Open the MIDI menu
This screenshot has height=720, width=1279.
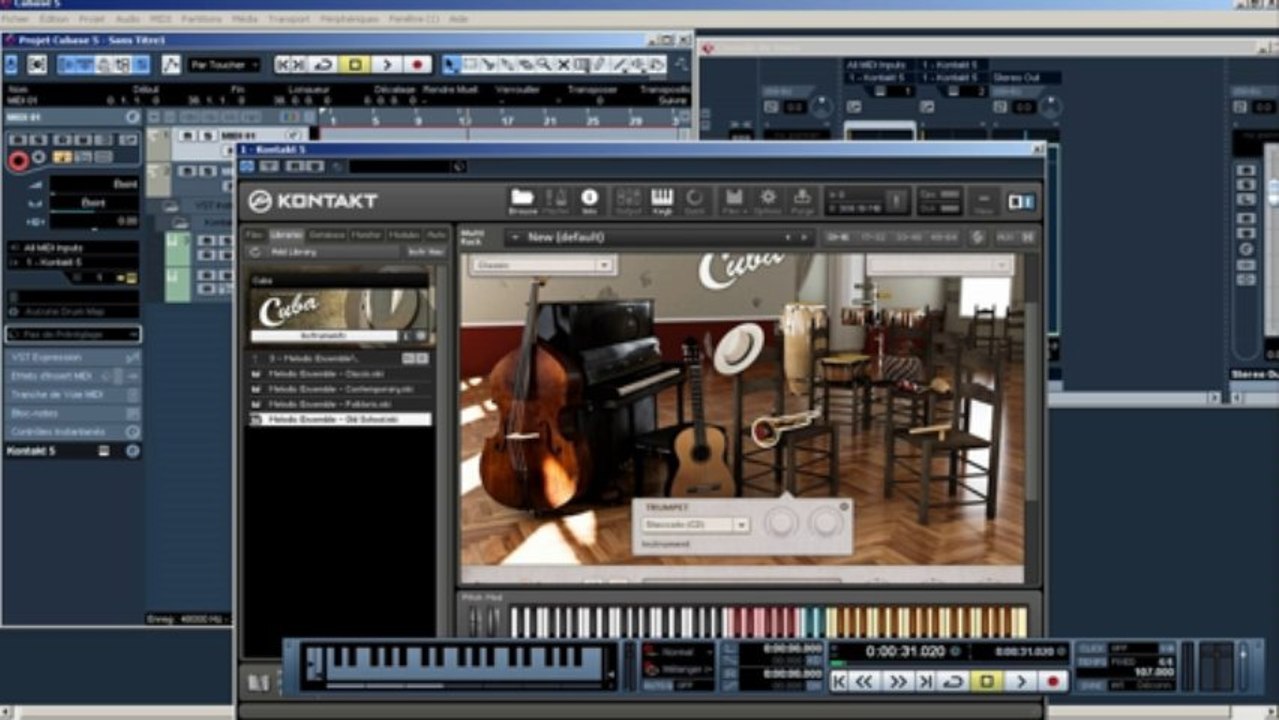pos(160,19)
